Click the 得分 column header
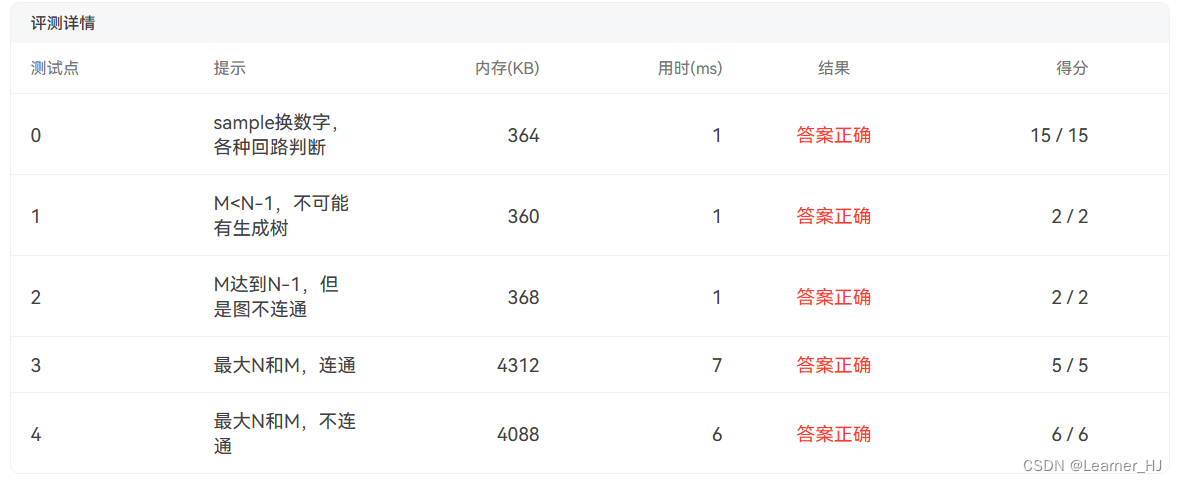 click(x=1072, y=68)
